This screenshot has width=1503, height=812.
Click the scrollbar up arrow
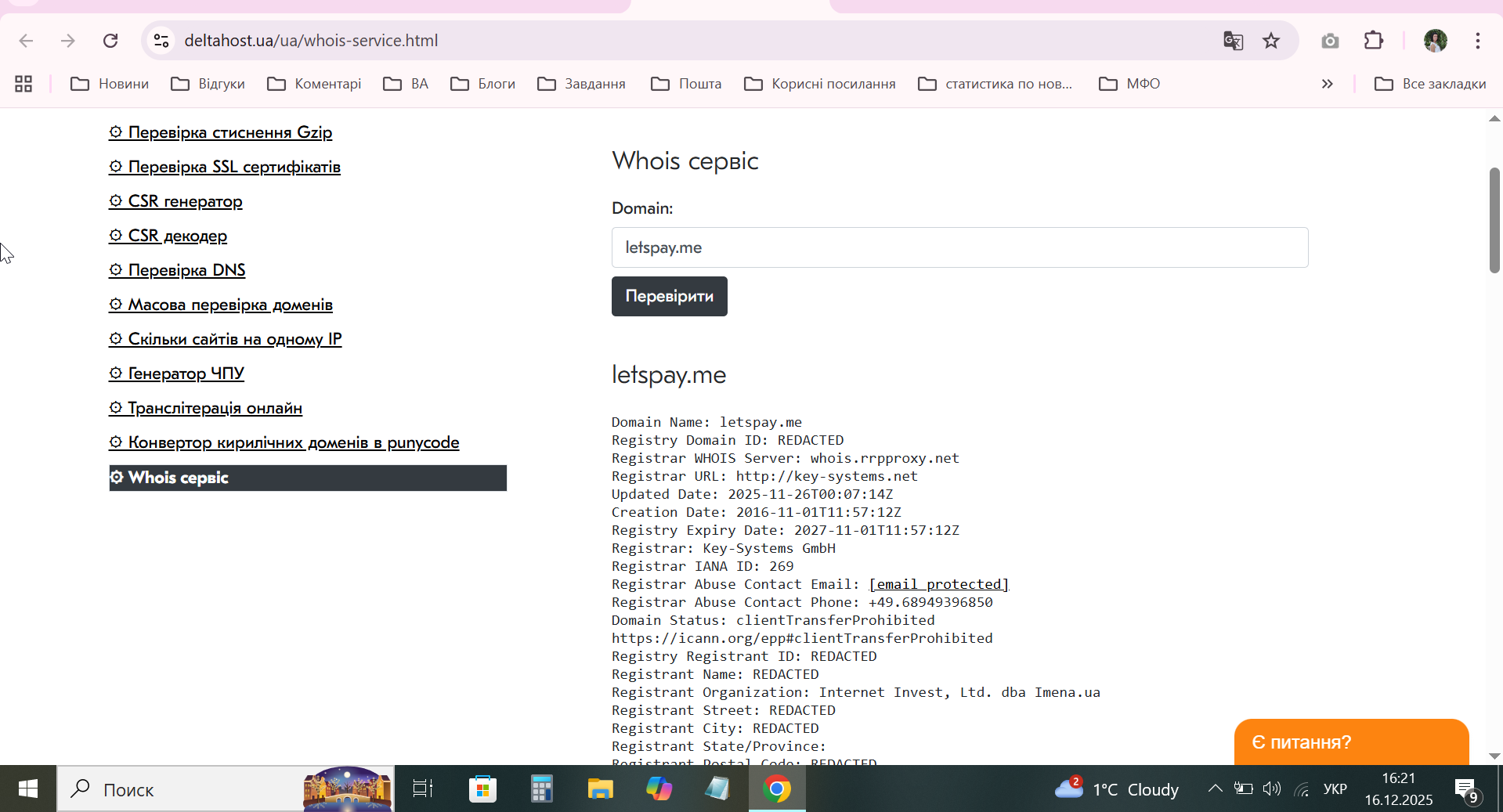(1494, 118)
